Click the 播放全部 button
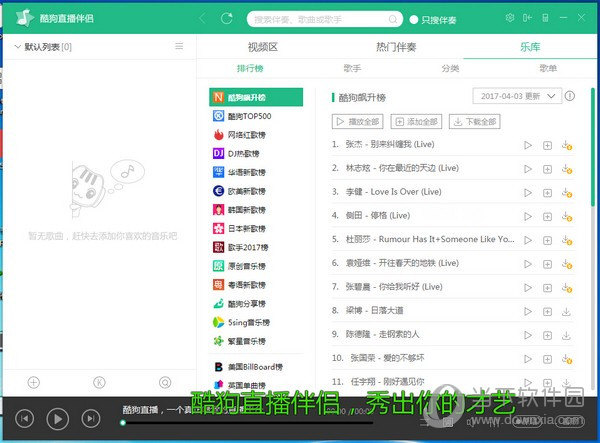The width and height of the screenshot is (600, 443). point(358,122)
